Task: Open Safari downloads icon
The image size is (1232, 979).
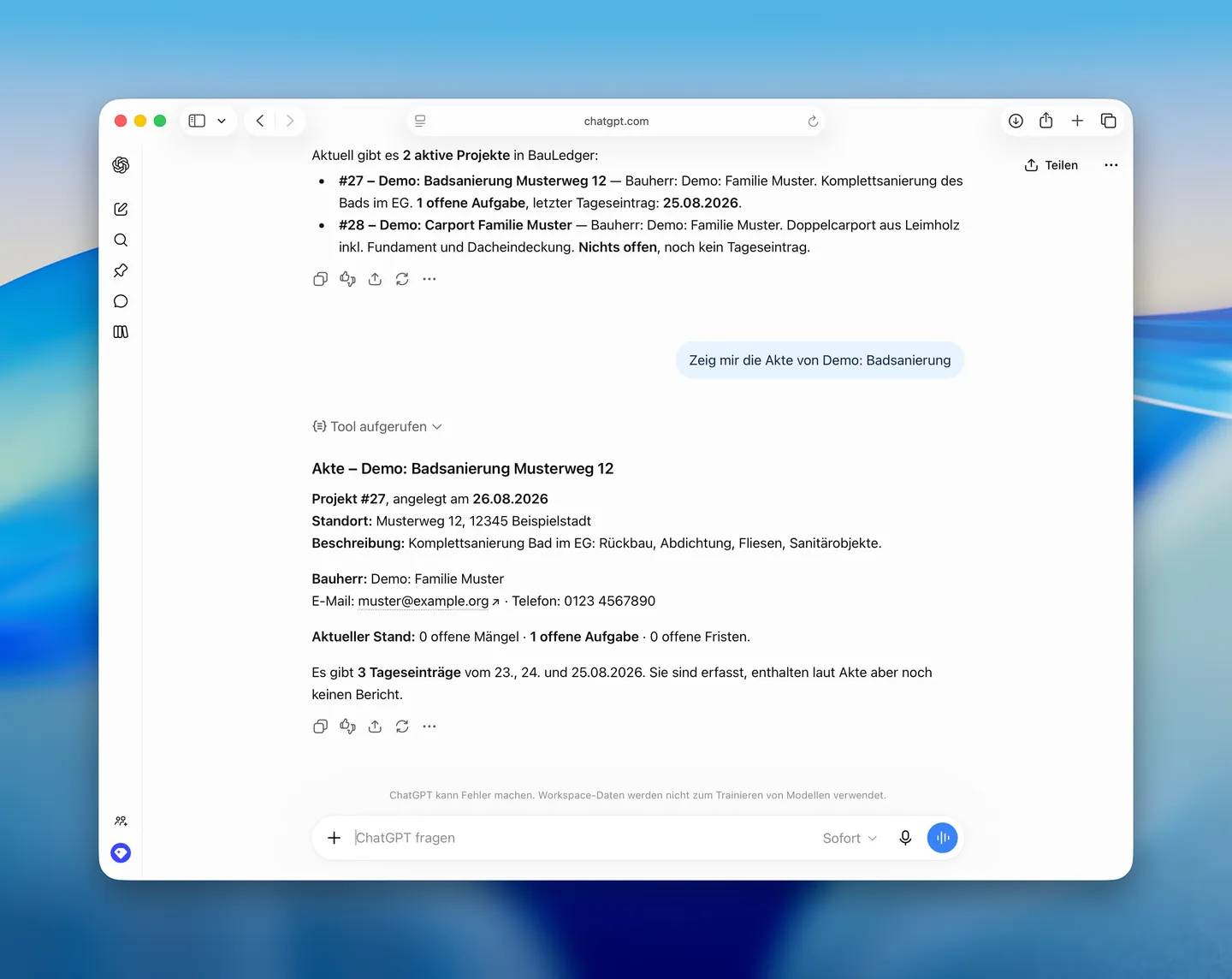Action: 1016,121
